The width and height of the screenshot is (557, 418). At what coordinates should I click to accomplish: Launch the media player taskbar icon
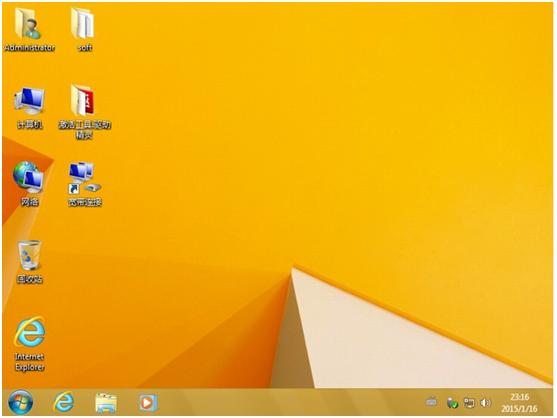pyautogui.click(x=147, y=403)
